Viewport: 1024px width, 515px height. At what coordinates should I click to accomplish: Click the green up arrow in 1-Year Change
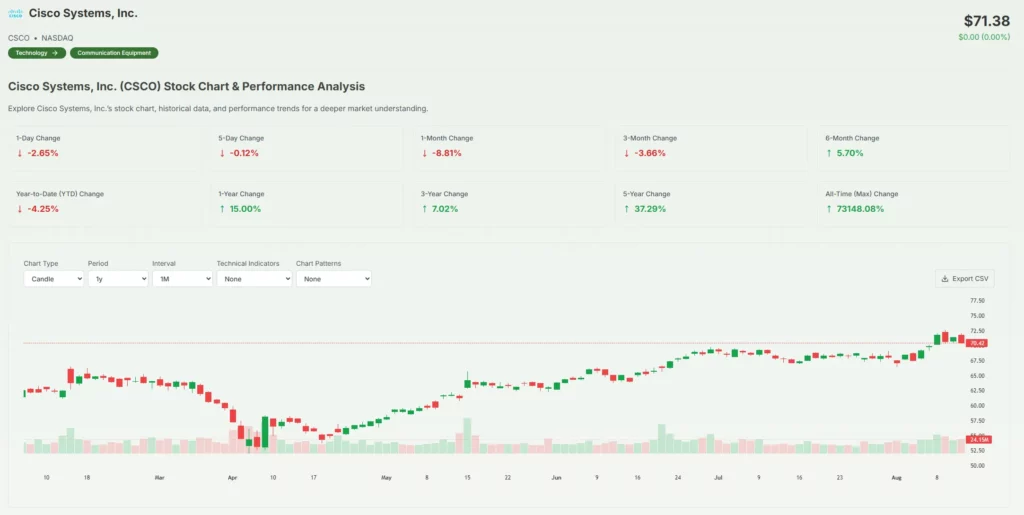[x=222, y=209]
